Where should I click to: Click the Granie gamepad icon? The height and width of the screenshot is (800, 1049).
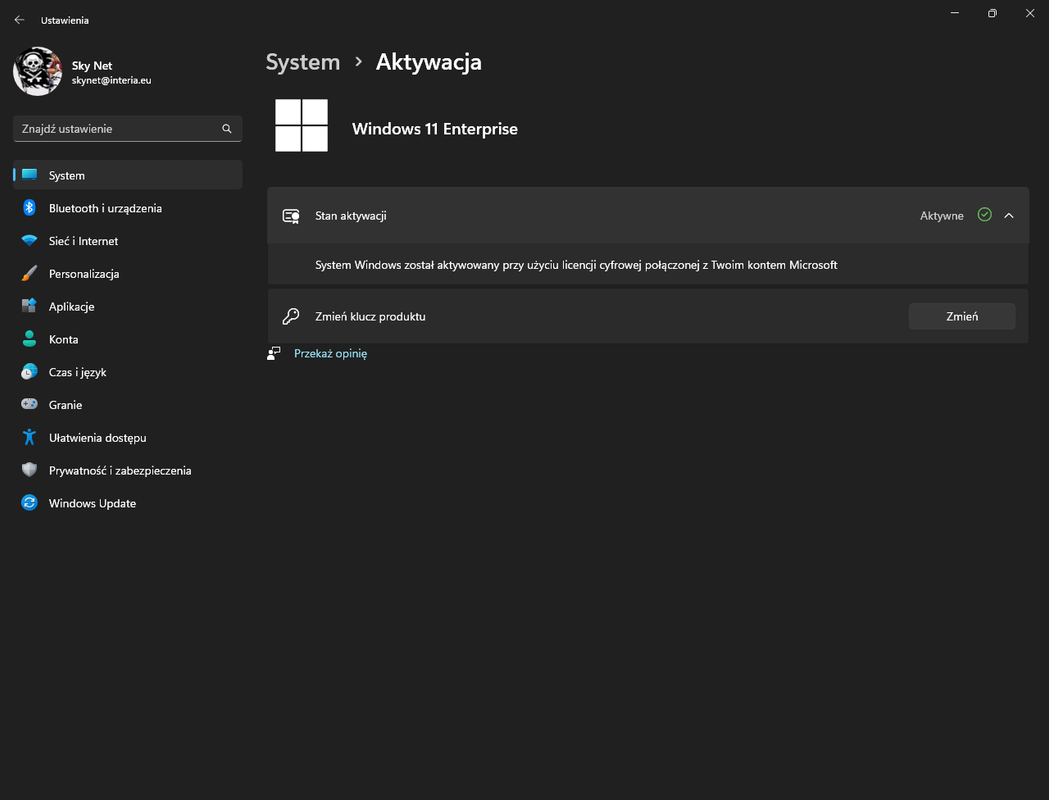[x=29, y=404]
